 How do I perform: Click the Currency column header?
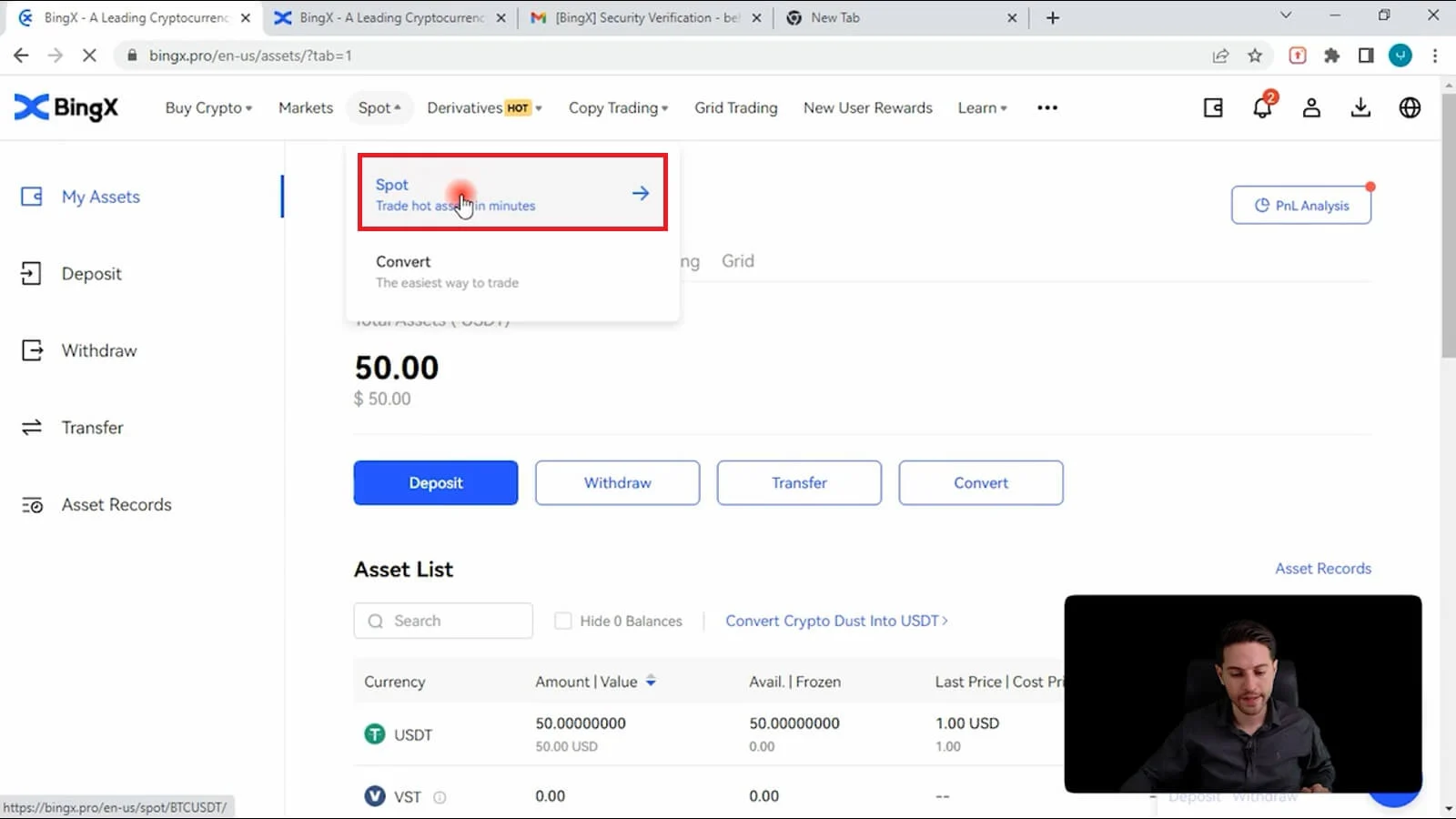pos(395,682)
